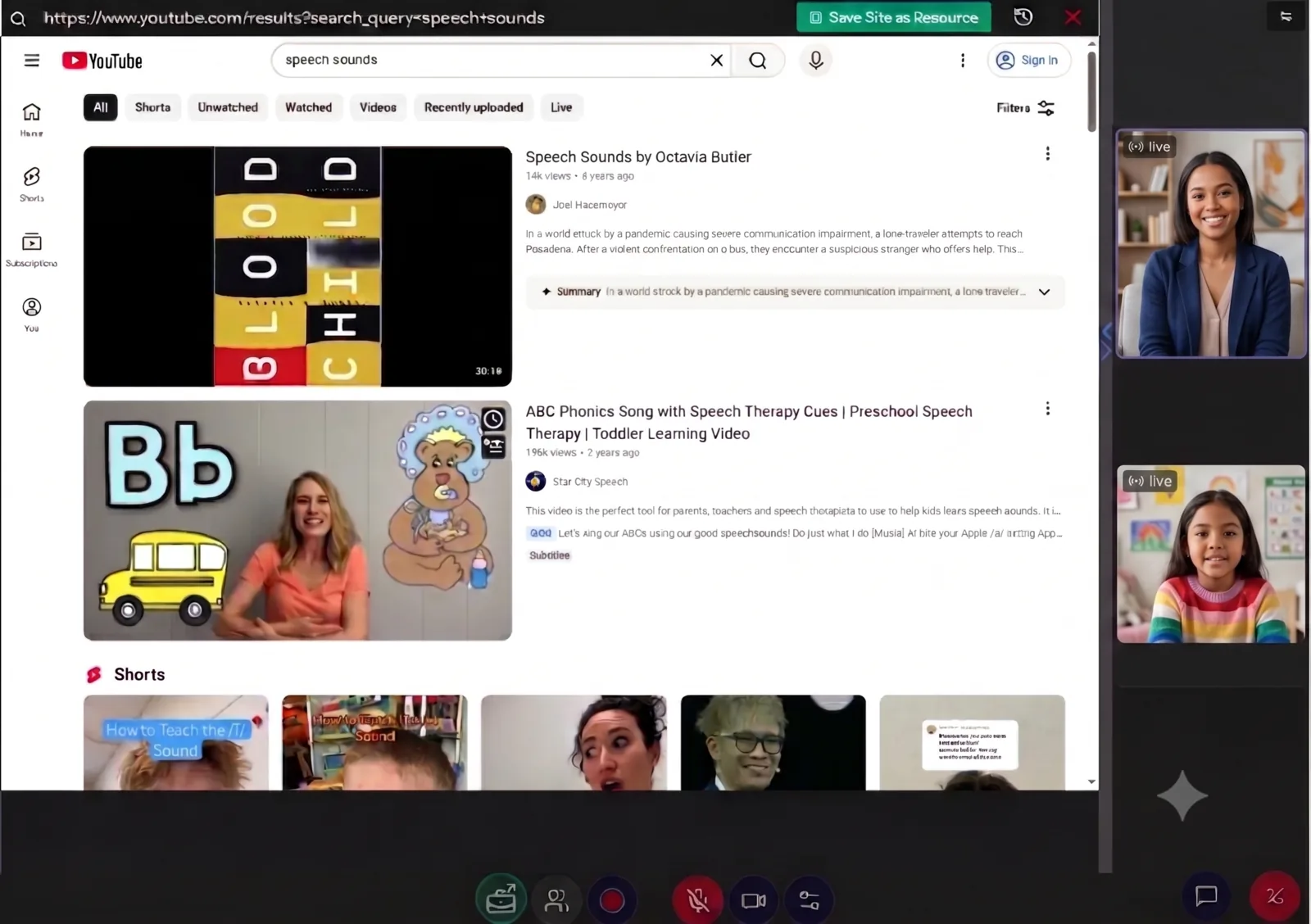This screenshot has width=1311, height=924.
Task: Select the Unwatched filter chip
Action: point(228,107)
